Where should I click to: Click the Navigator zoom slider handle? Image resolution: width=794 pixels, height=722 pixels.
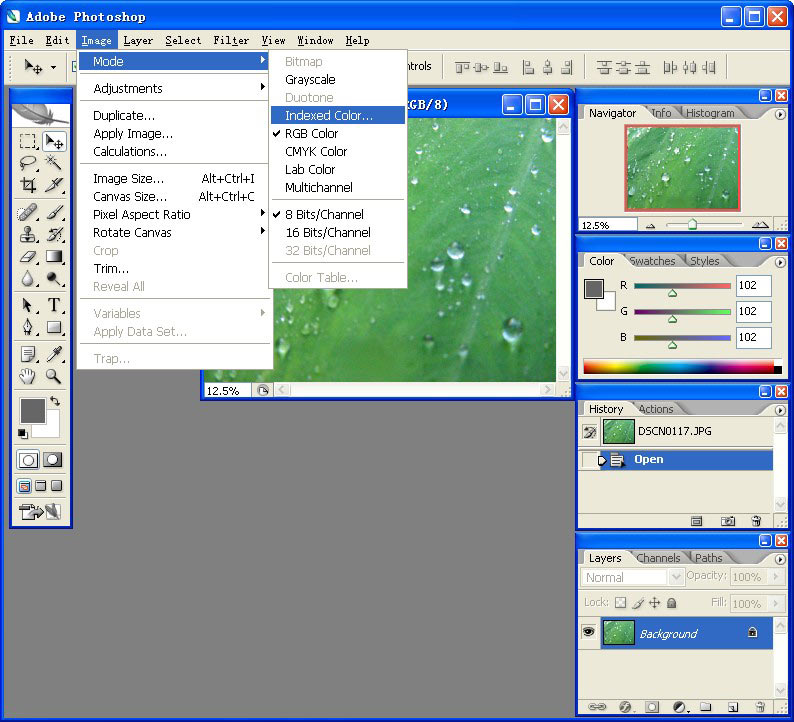[x=692, y=224]
